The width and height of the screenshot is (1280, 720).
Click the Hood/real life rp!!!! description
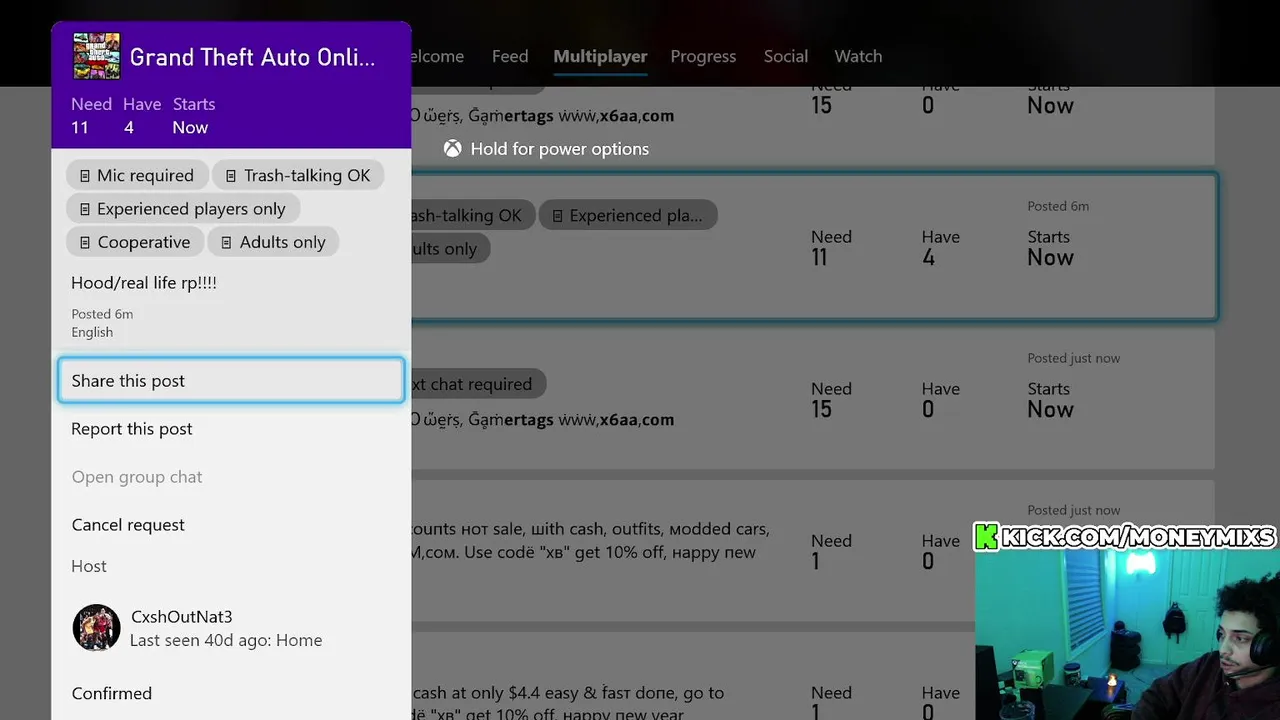click(144, 283)
